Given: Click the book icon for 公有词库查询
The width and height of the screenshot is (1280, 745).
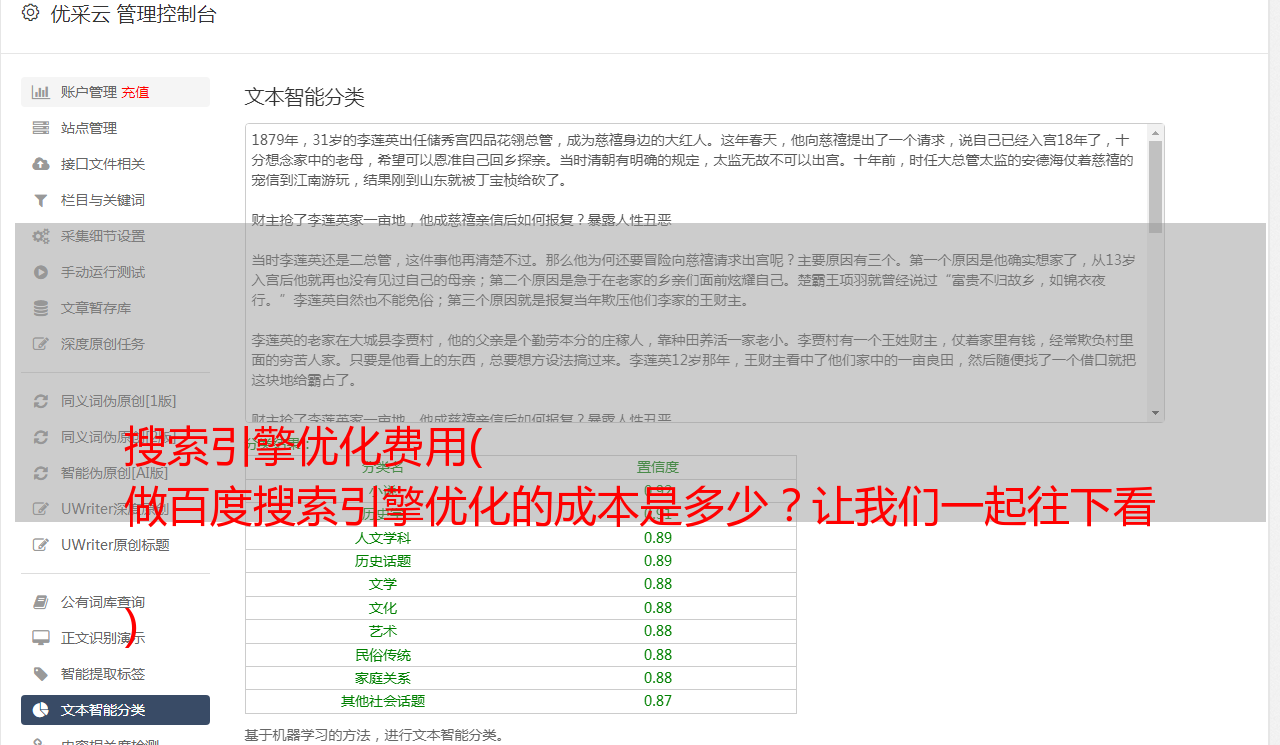Looking at the screenshot, I should point(41,602).
